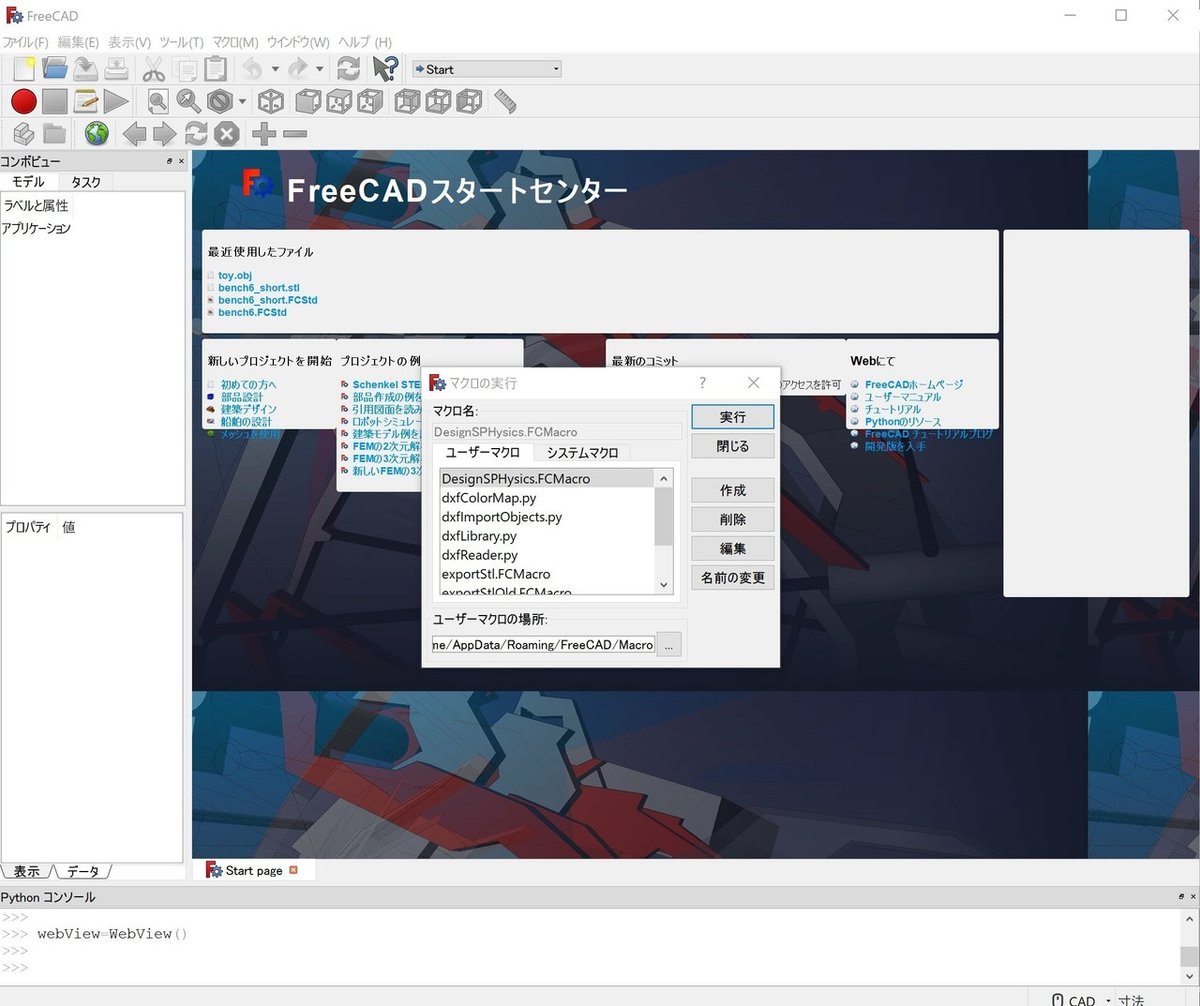The image size is (1200, 1006).
Task: Click the print icon in the toolbar
Action: [117, 69]
